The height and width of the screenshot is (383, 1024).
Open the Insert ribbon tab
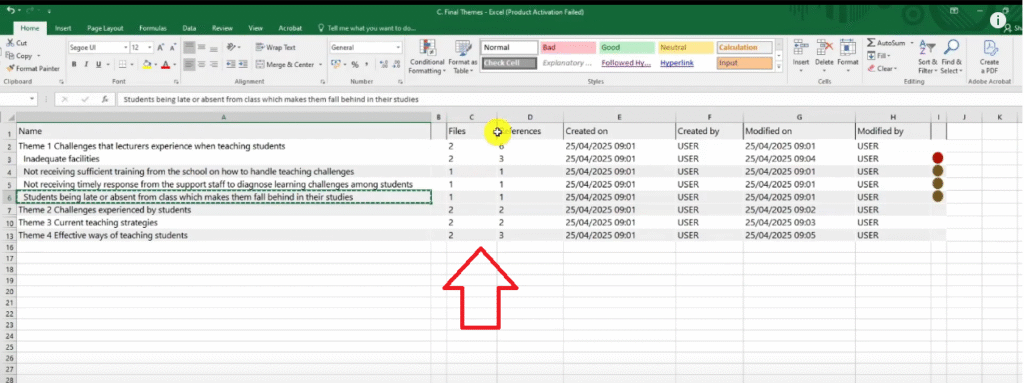pos(63,28)
